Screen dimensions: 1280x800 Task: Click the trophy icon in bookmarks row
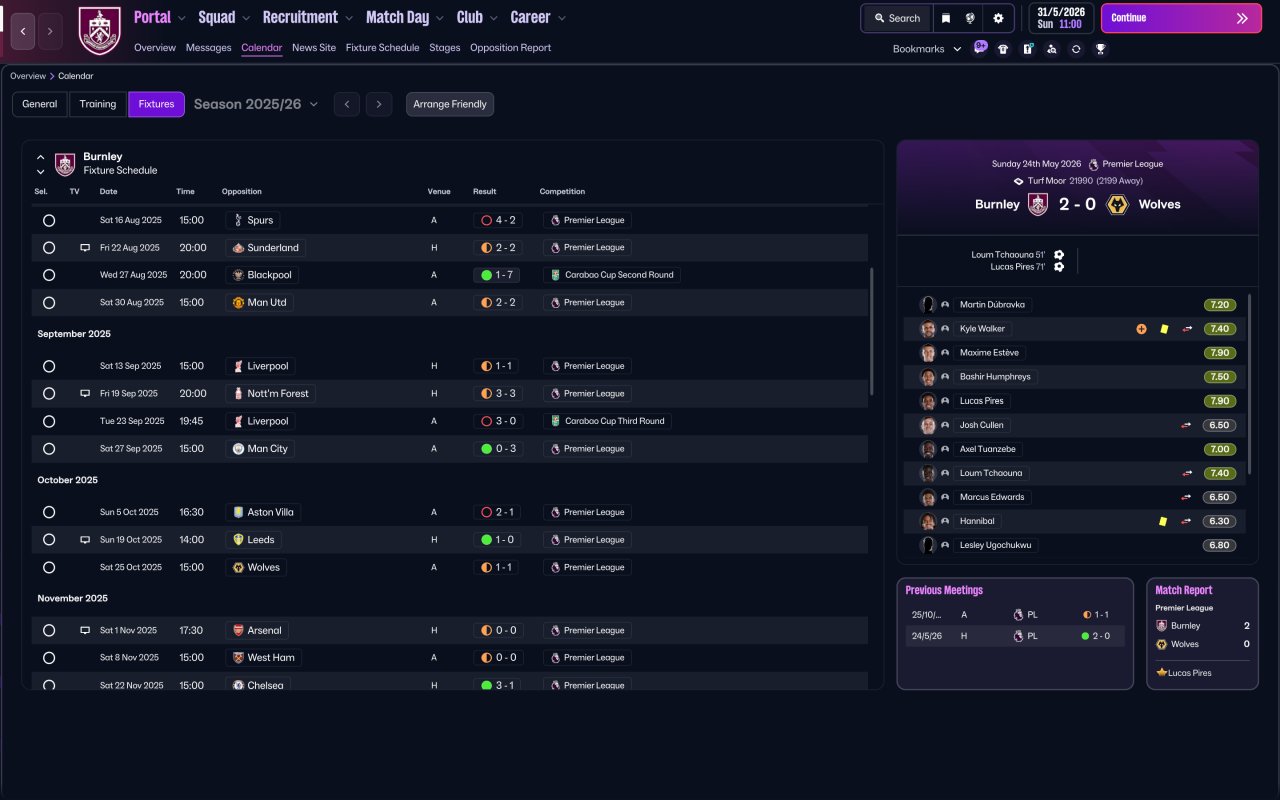[x=1100, y=49]
